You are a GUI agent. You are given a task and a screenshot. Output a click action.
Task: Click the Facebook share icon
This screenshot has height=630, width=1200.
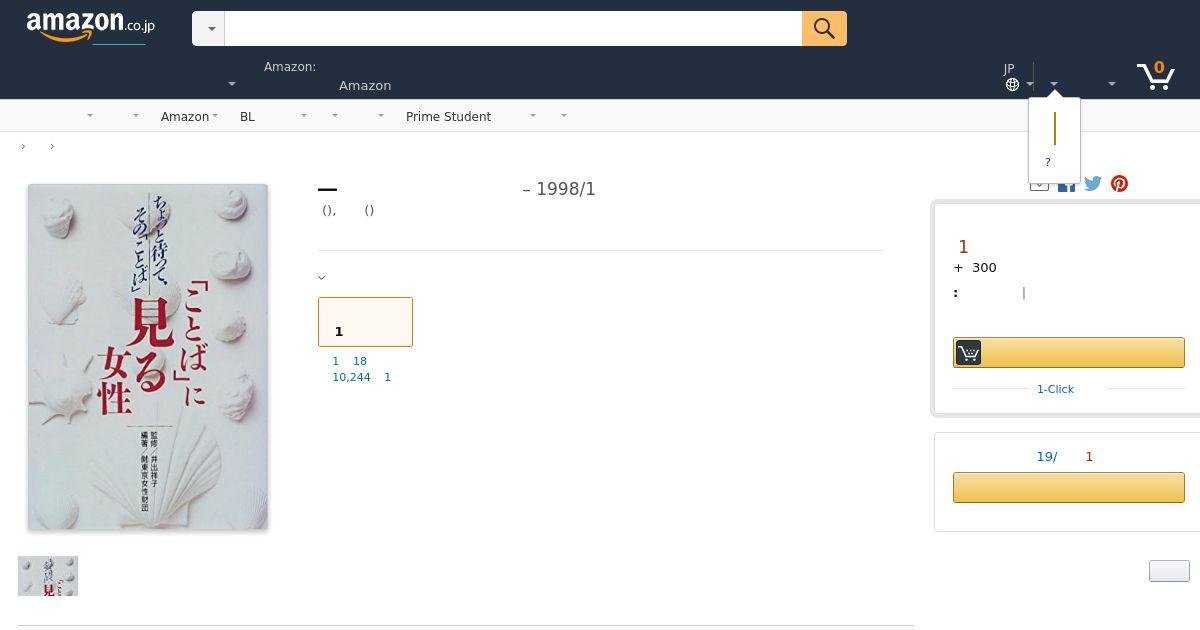coord(1067,185)
